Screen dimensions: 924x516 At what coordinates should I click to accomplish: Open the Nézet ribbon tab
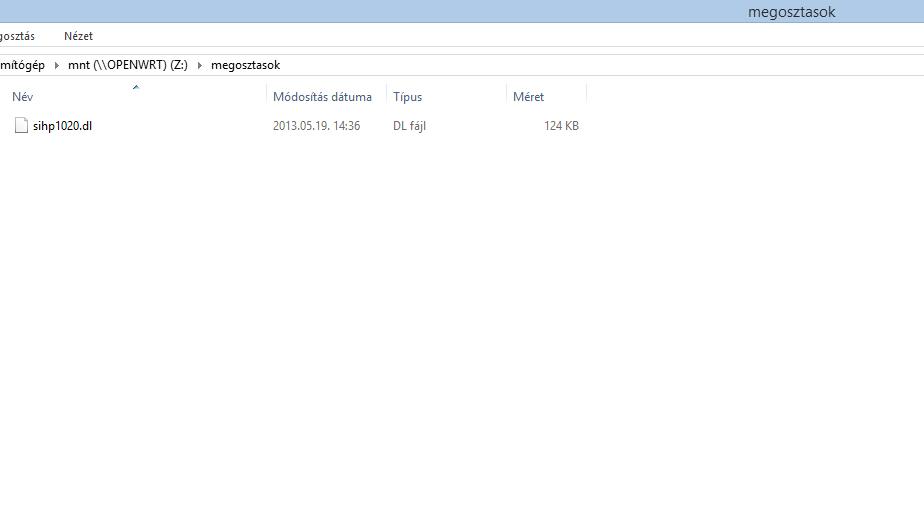click(x=78, y=36)
